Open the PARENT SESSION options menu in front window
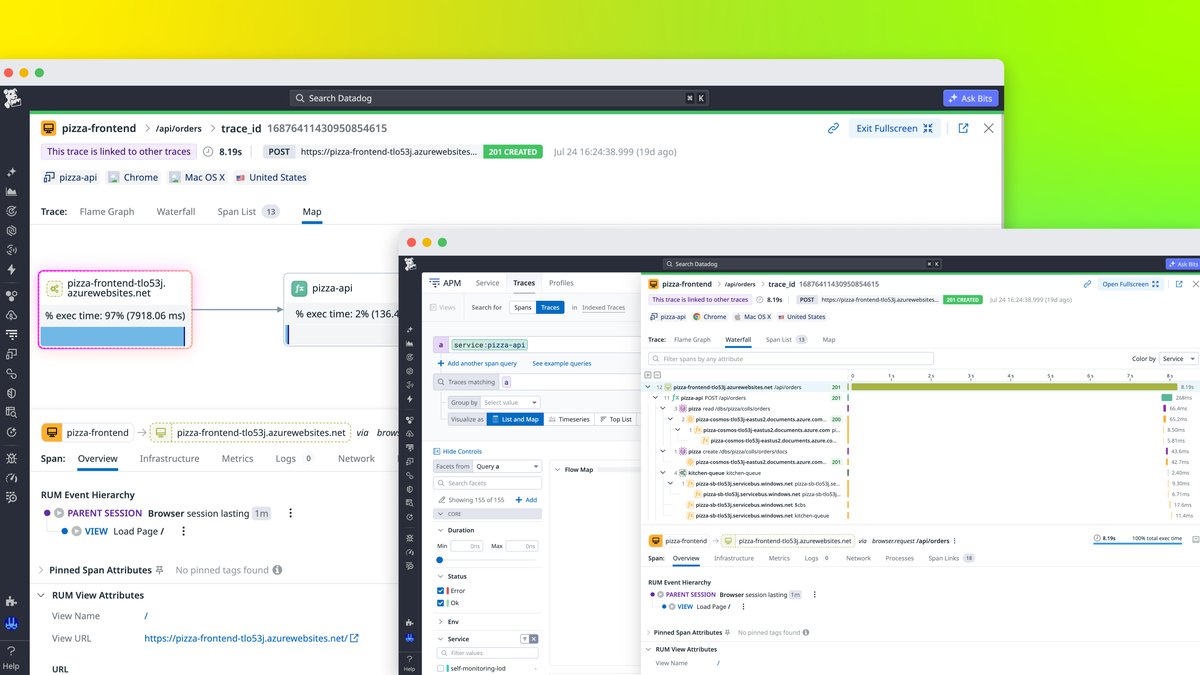 pos(815,594)
